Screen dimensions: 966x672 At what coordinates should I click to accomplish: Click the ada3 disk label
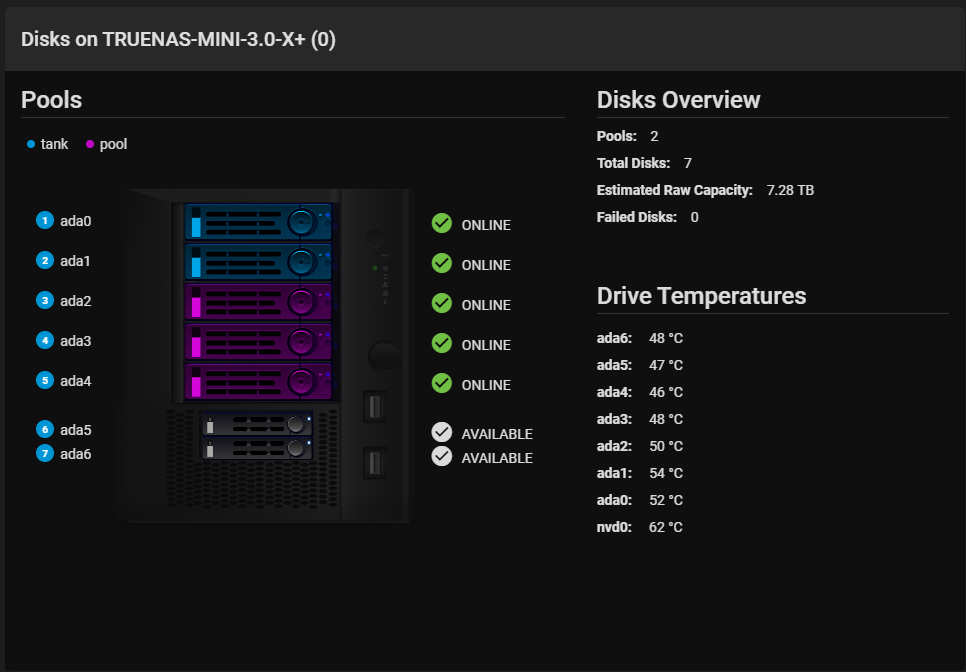coord(76,341)
